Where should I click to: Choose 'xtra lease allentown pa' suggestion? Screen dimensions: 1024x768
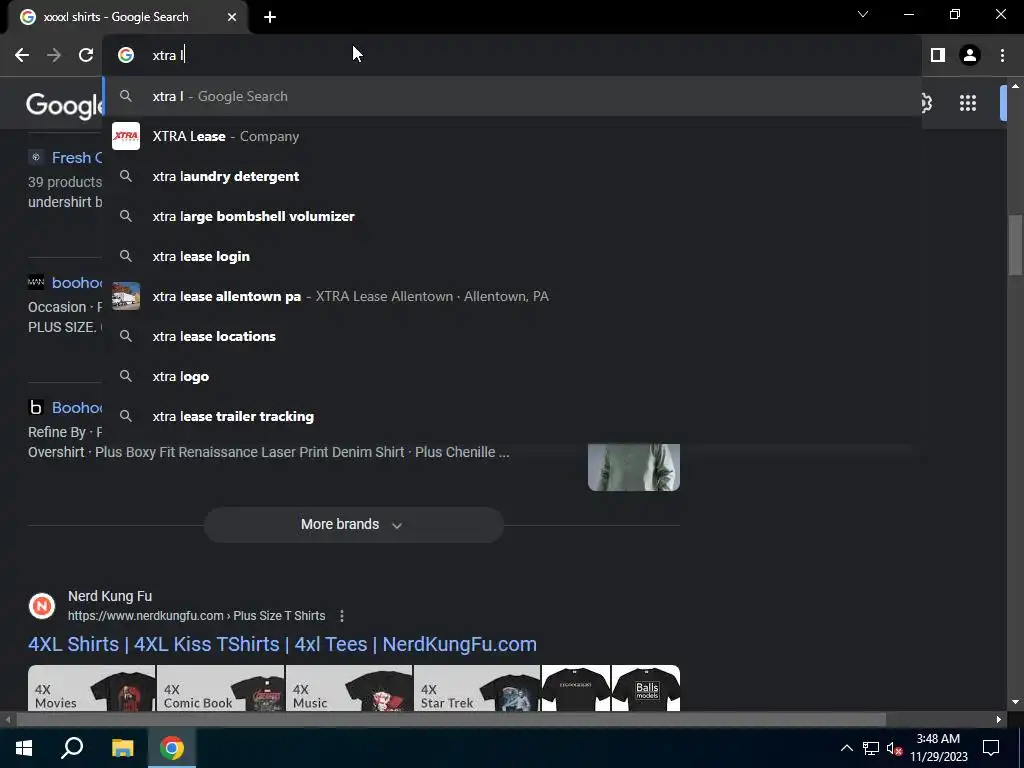[x=513, y=296]
